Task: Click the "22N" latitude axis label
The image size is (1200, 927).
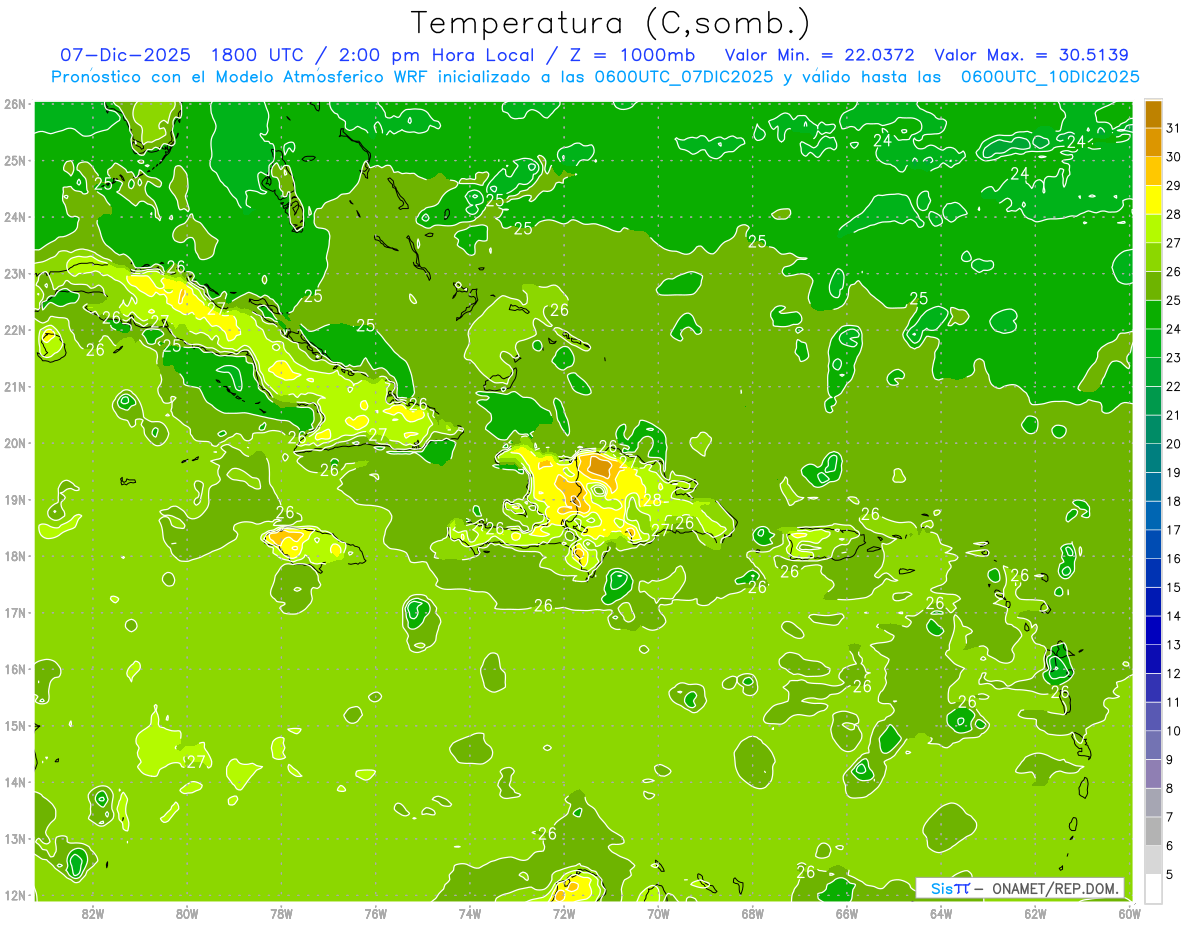Action: point(15,330)
